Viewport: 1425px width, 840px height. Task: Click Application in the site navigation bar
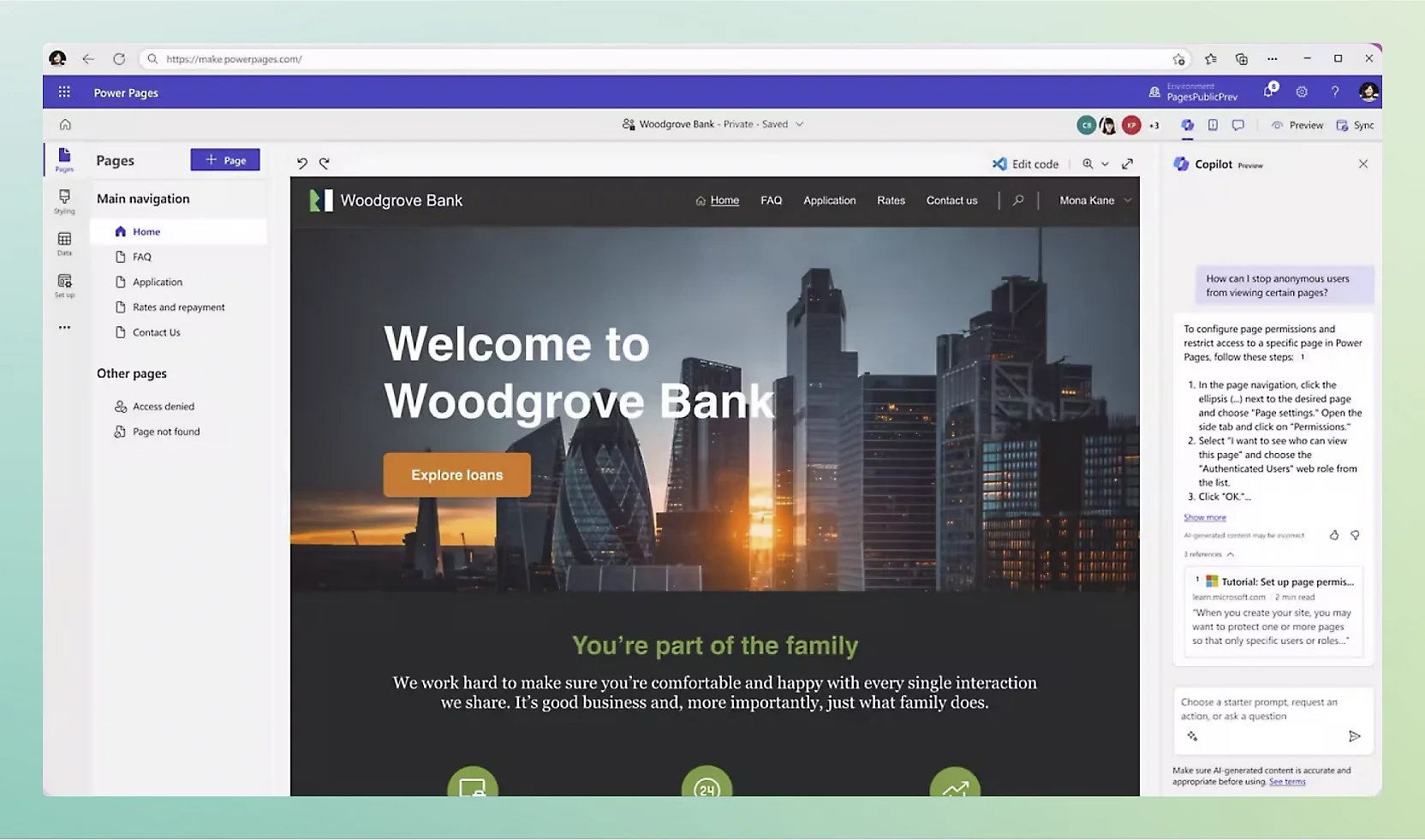coord(829,200)
